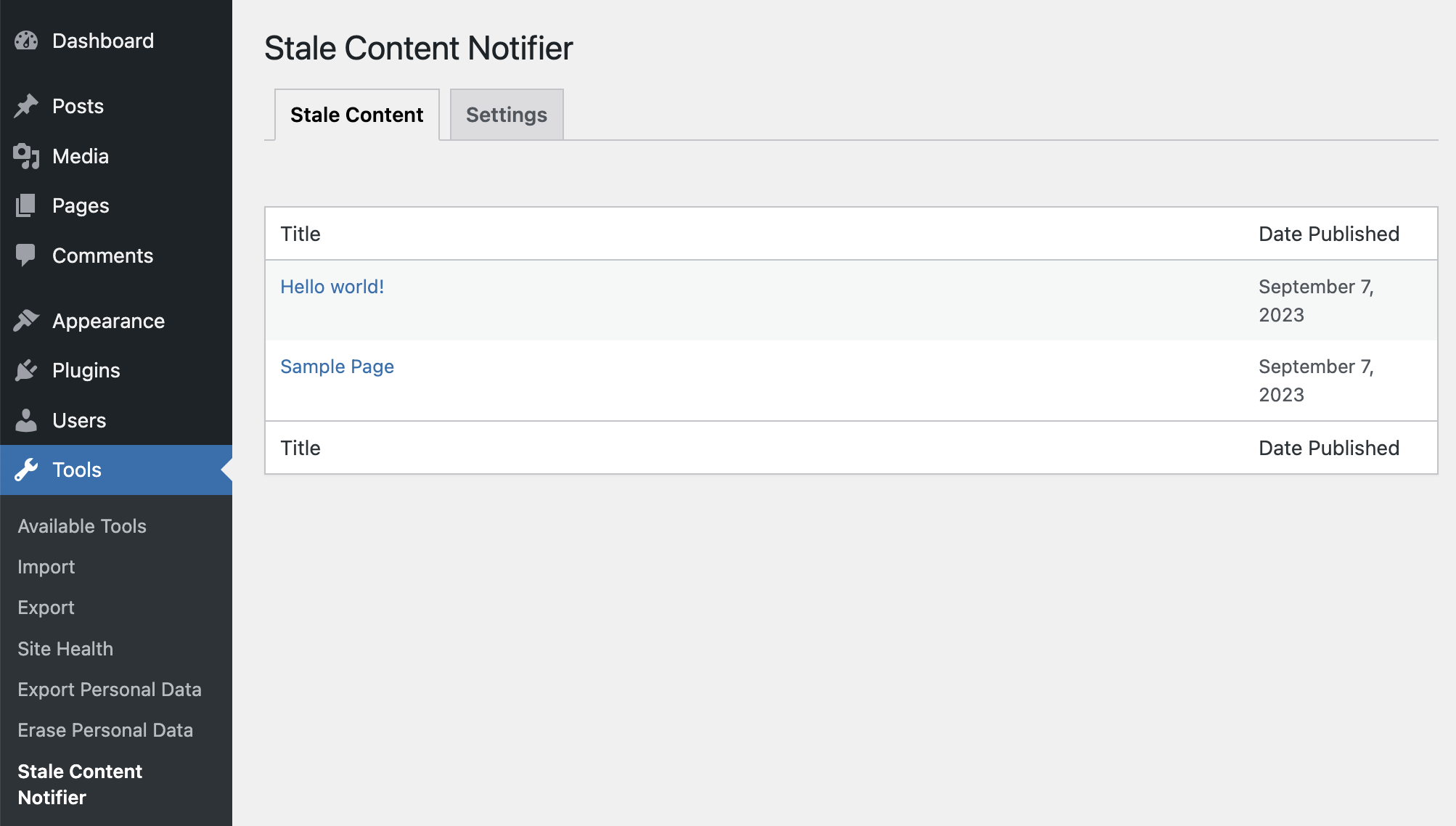
Task: Select Export Personal Data menu item
Action: tap(110, 690)
